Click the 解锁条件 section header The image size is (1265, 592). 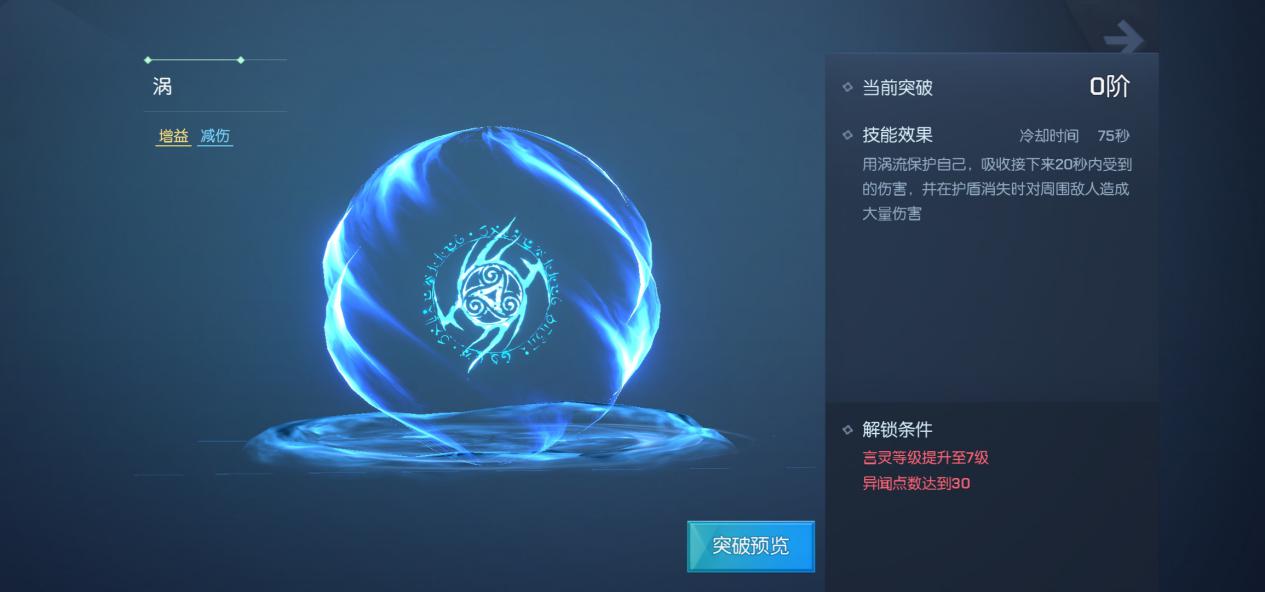point(897,430)
